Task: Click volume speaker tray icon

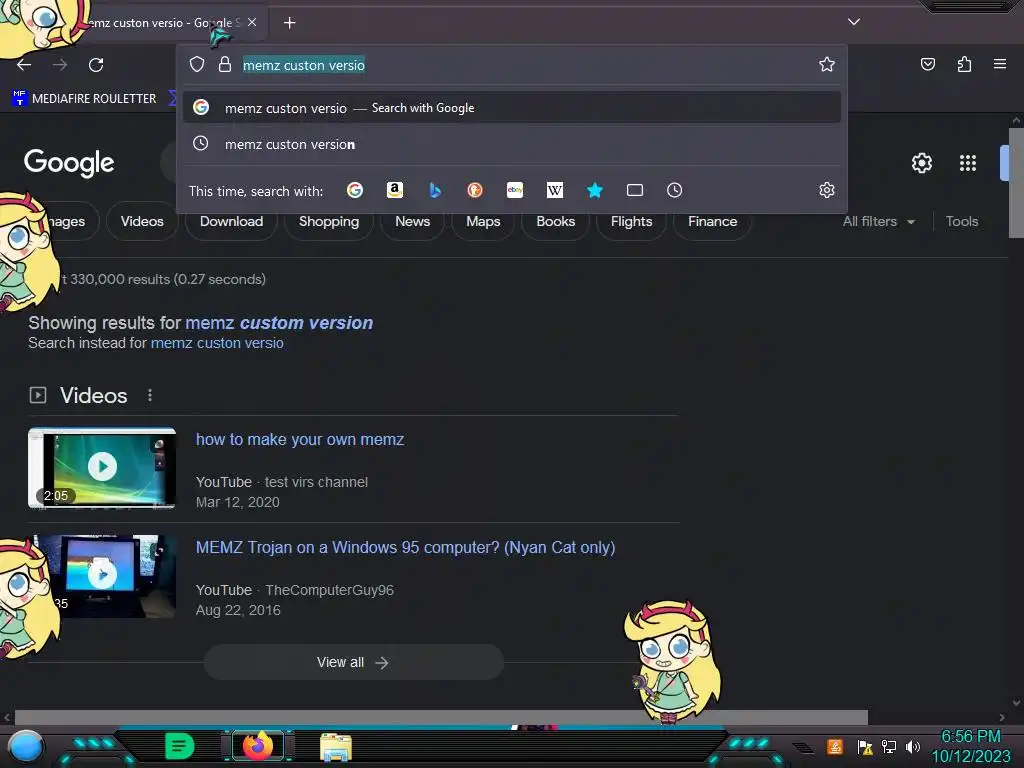Action: pos(913,746)
